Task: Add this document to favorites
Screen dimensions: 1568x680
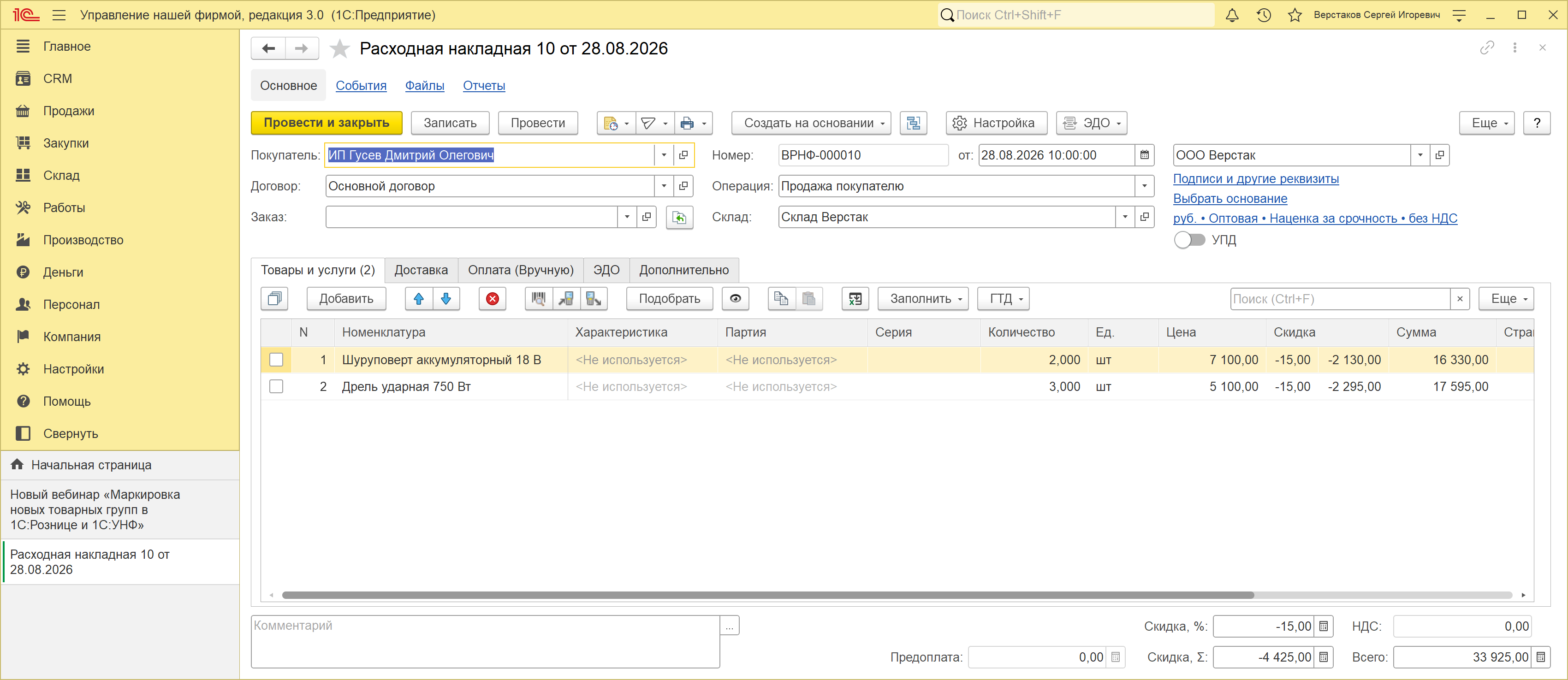Action: [339, 49]
